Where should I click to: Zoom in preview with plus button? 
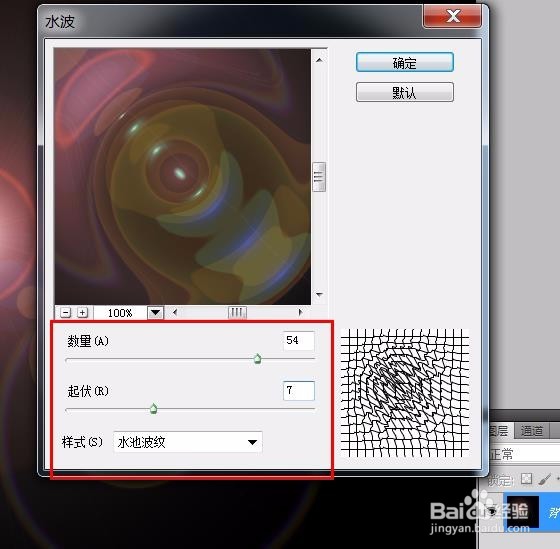tap(82, 313)
